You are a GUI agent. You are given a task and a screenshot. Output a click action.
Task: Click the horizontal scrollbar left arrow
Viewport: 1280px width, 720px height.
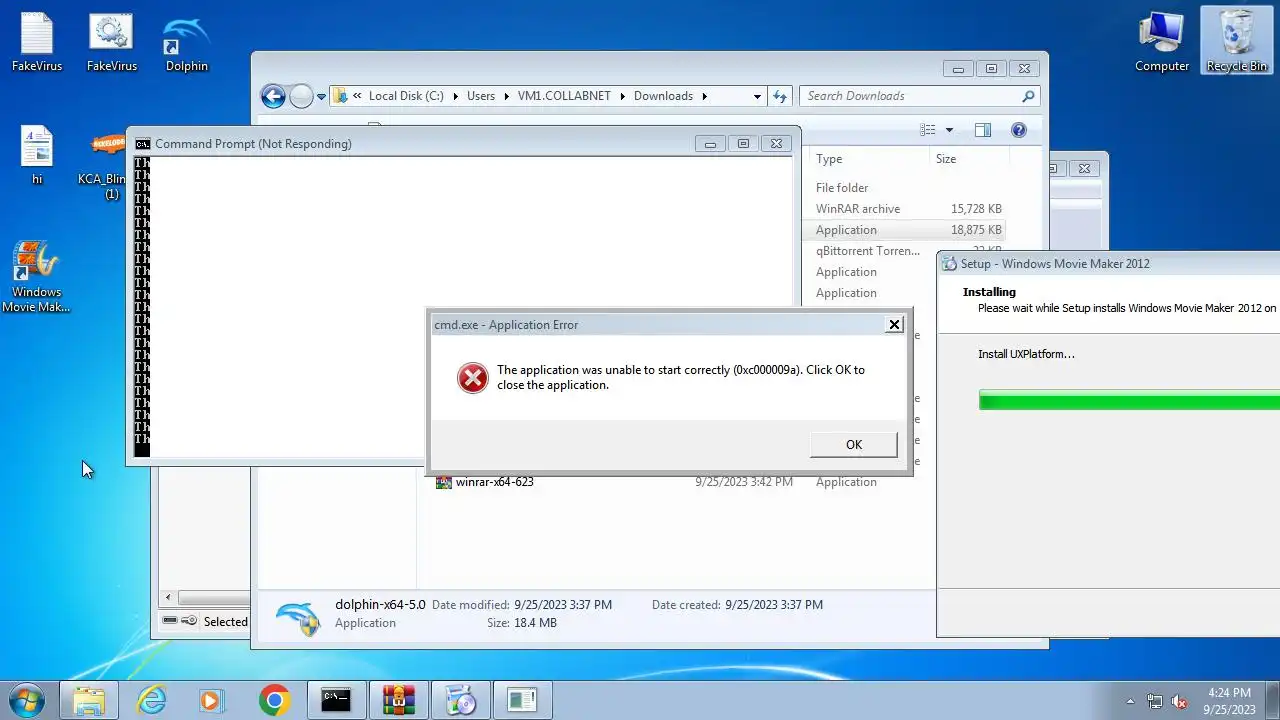[168, 598]
